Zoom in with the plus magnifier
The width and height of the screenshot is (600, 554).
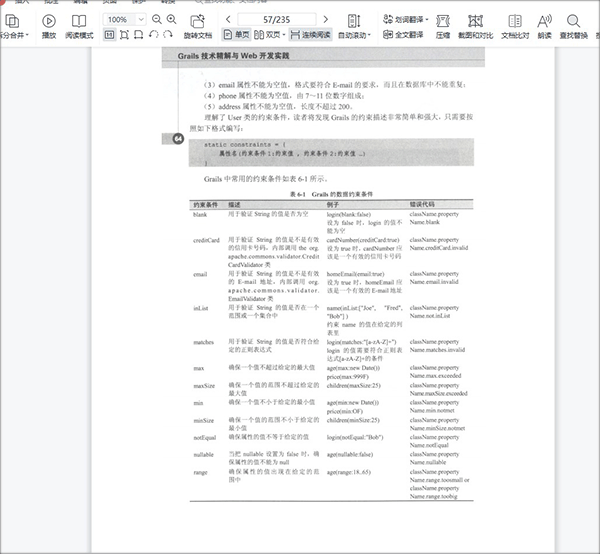point(171,19)
